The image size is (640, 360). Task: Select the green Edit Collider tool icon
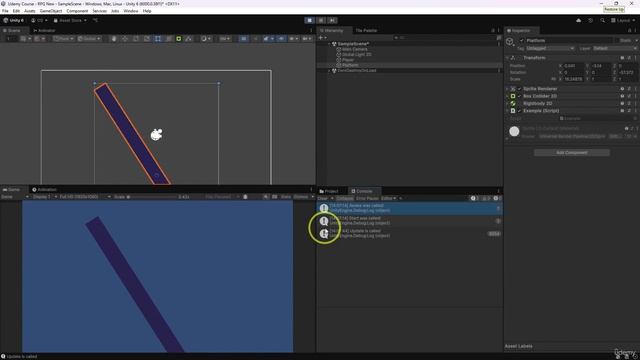click(x=178, y=39)
